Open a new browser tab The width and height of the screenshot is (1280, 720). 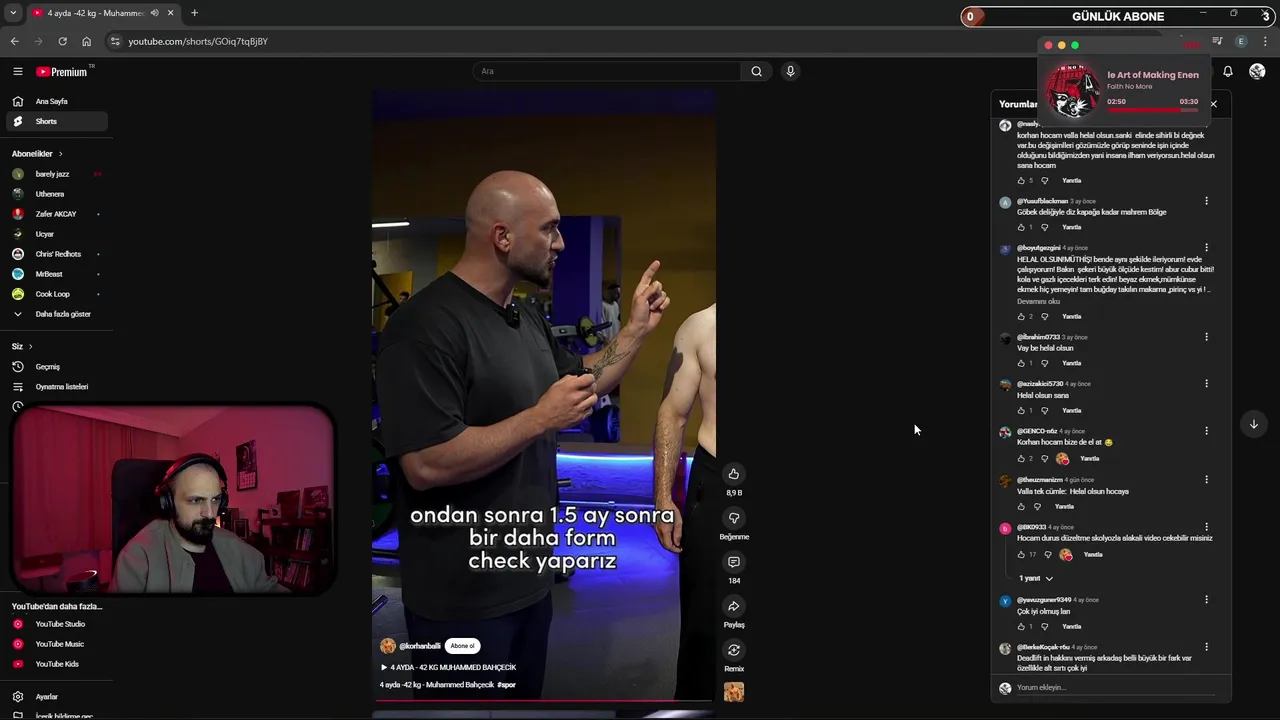194,13
